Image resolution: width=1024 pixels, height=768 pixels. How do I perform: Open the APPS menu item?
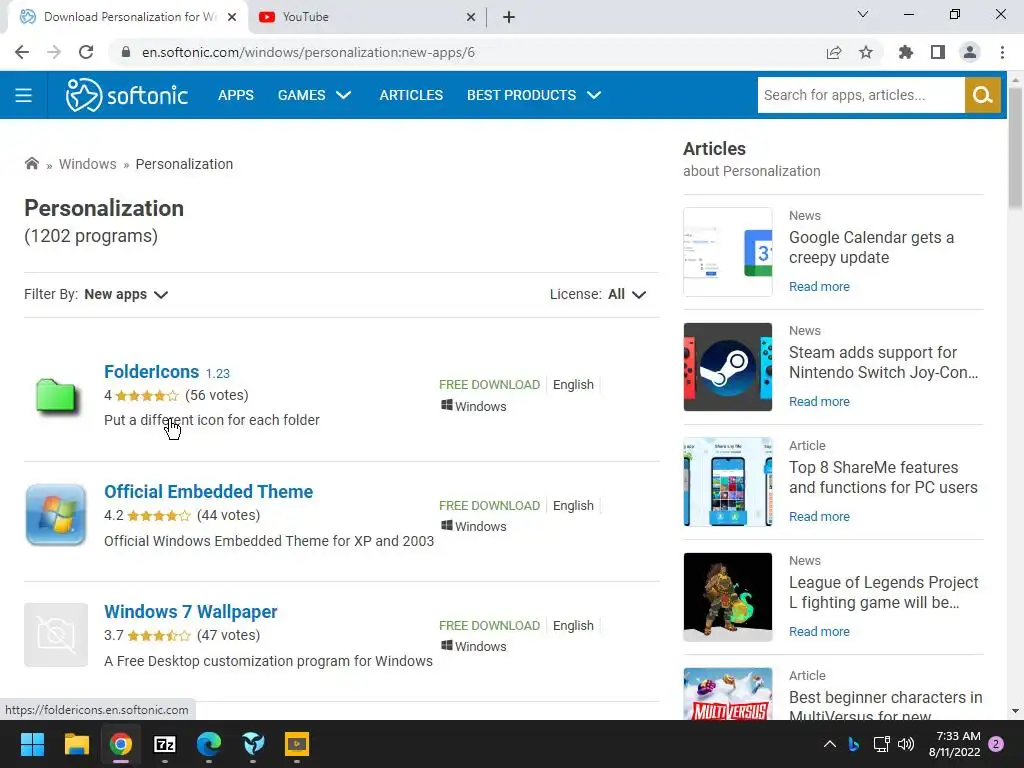point(236,95)
